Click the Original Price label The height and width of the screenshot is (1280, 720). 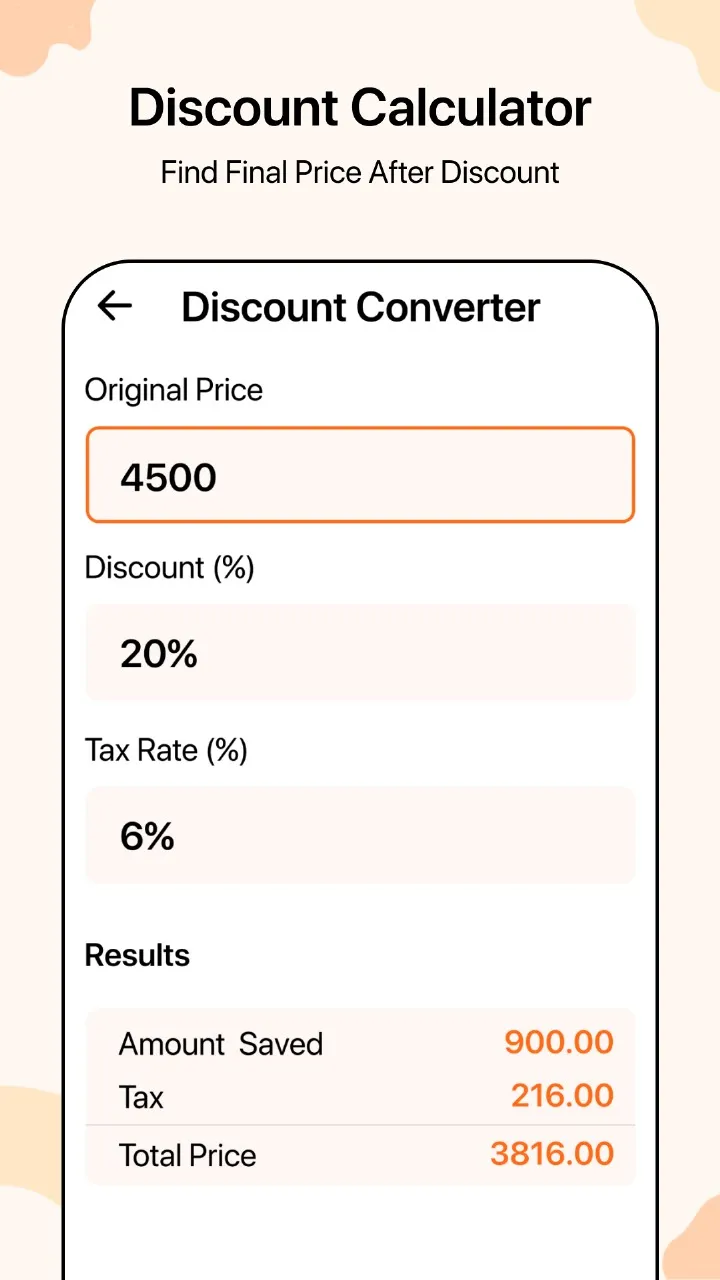coord(173,390)
